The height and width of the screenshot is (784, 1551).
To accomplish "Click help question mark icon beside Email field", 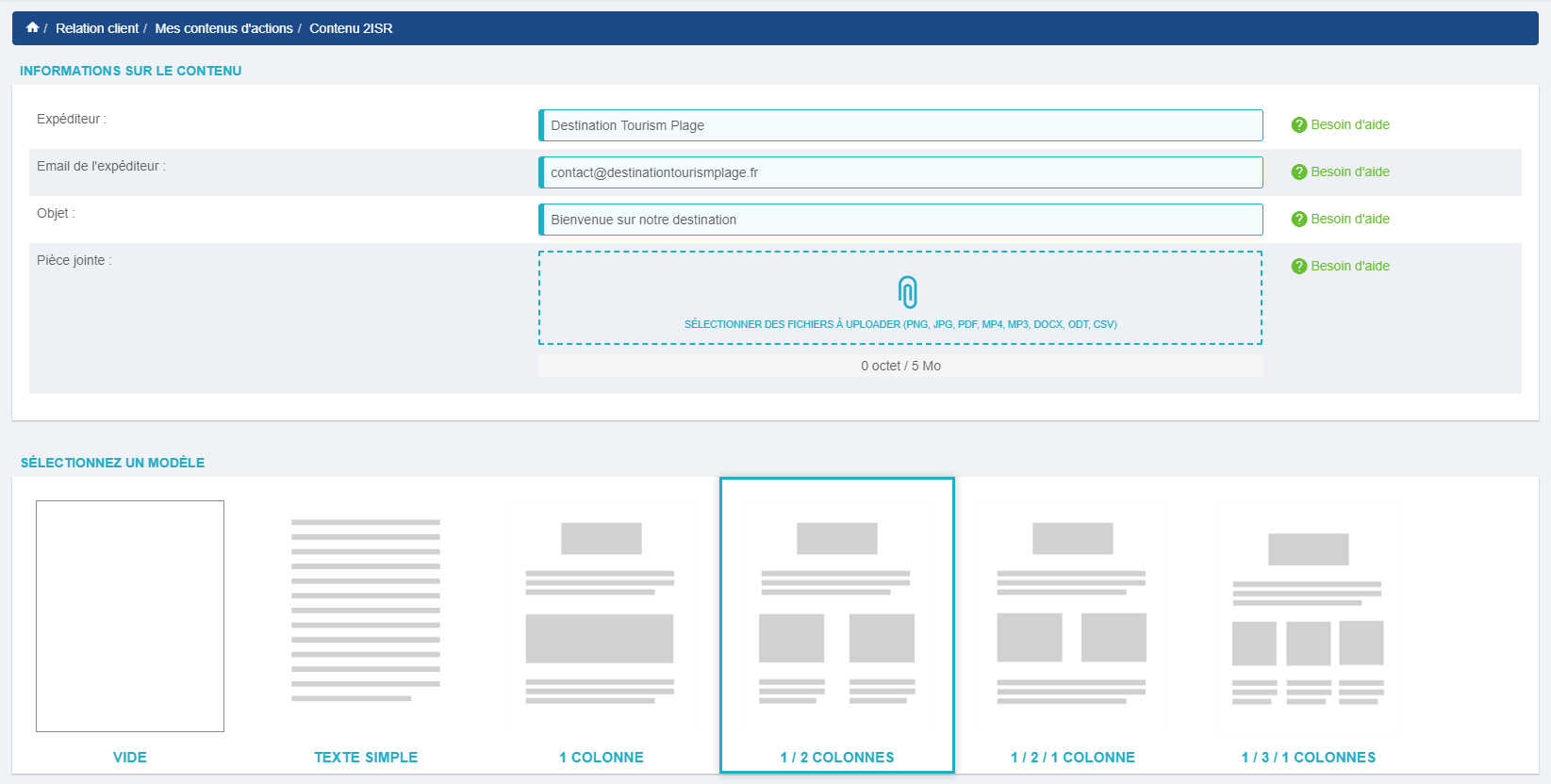I will [1298, 171].
